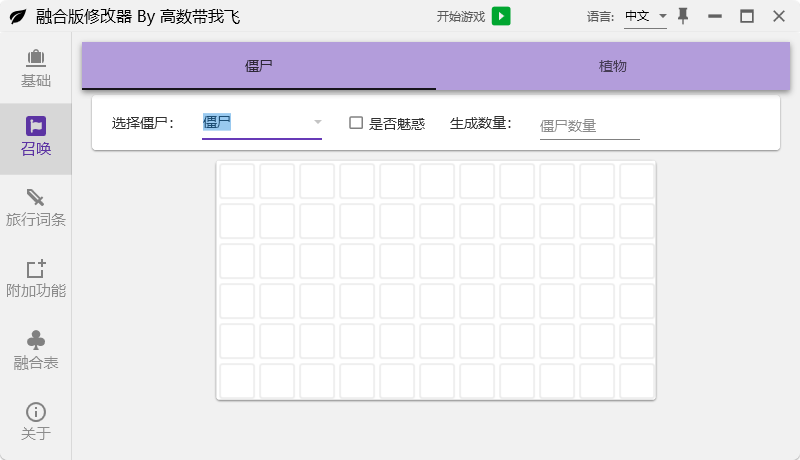
Task: Open the 语言 language dropdown
Action: pos(645,16)
